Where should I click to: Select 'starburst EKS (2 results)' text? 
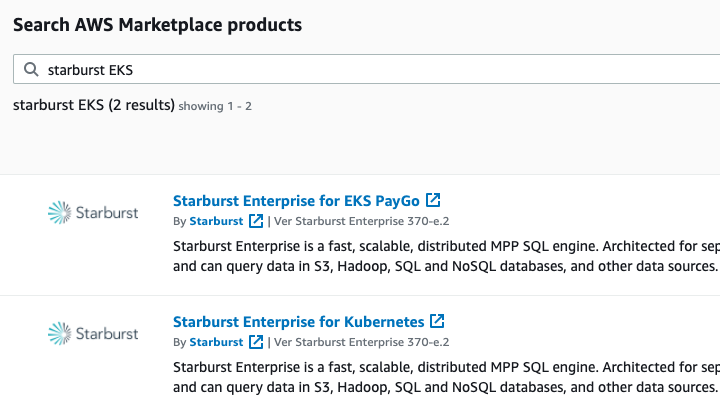[94, 105]
